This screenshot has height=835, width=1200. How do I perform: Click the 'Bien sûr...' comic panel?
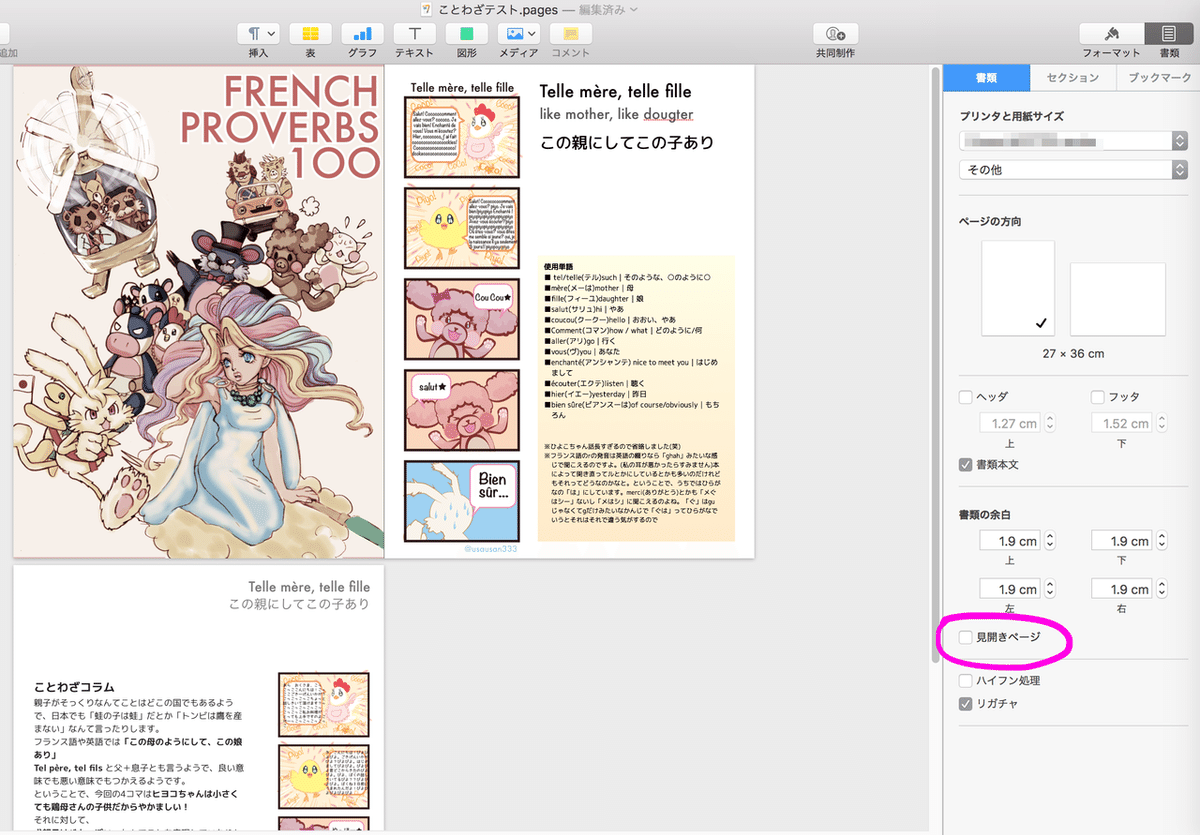click(462, 501)
